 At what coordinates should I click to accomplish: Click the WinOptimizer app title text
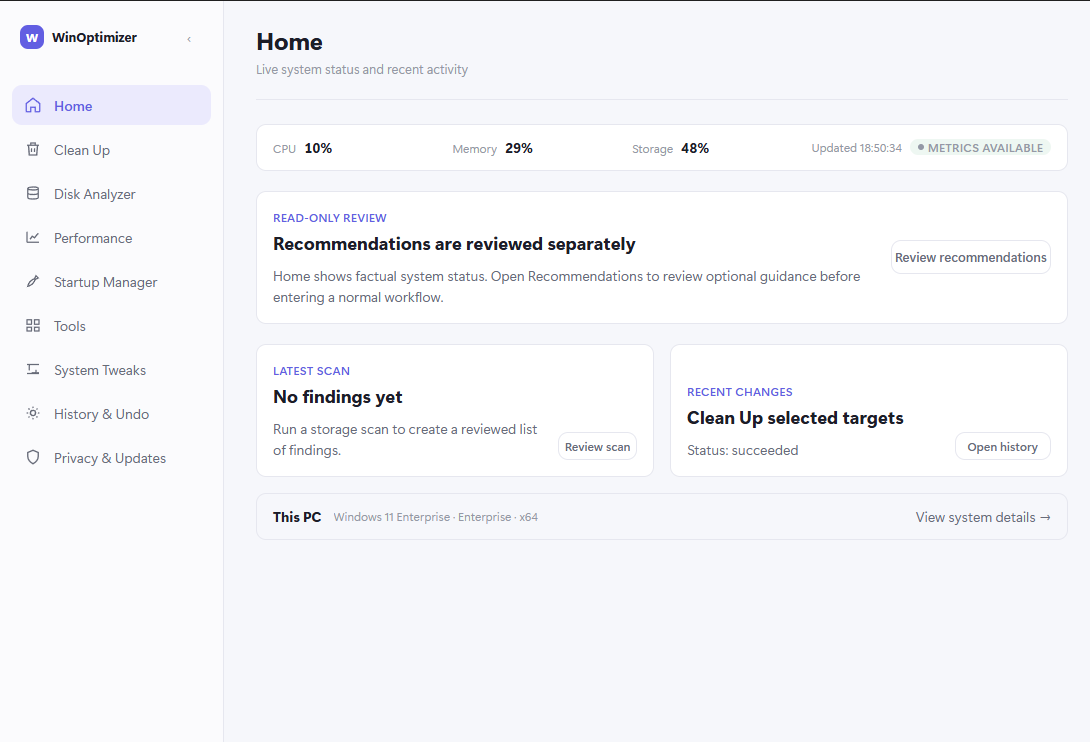click(95, 38)
